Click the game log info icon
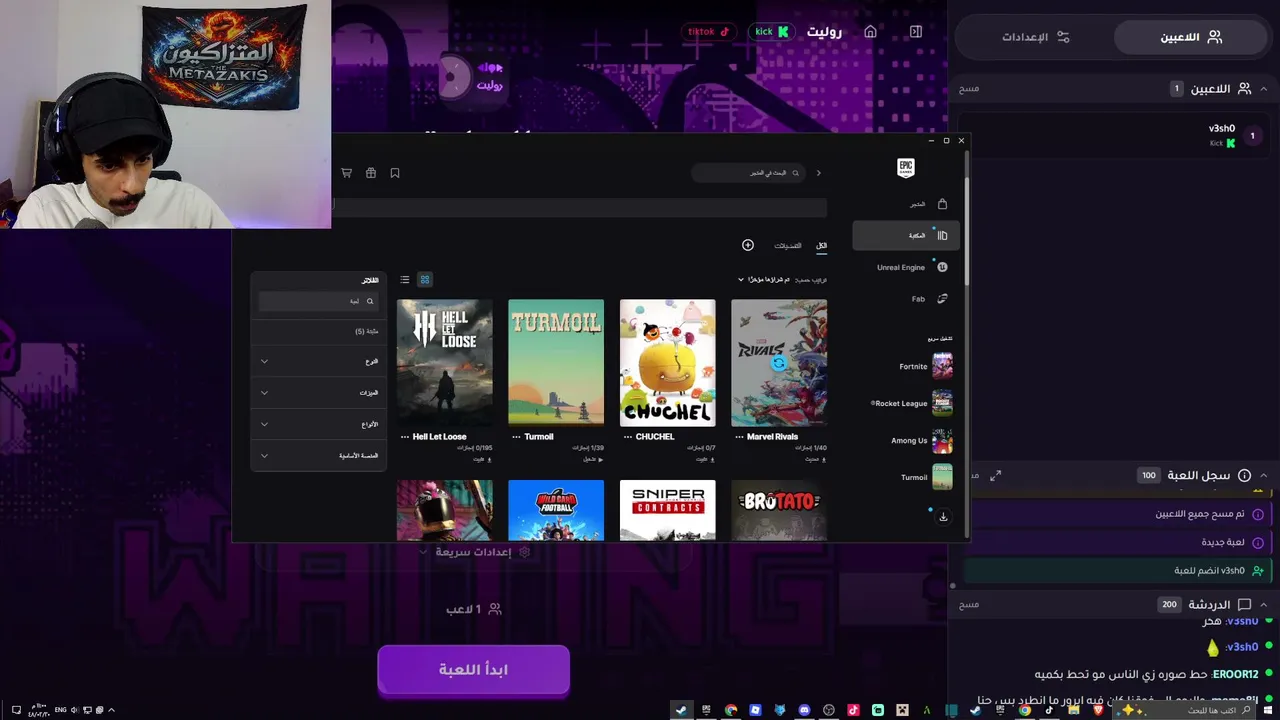Screen dimensions: 1280x720 pos(1244,476)
